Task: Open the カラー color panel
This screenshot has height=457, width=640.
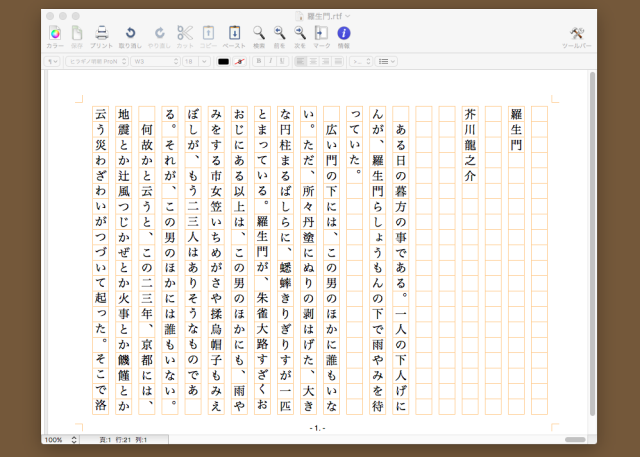Action: coord(55,33)
